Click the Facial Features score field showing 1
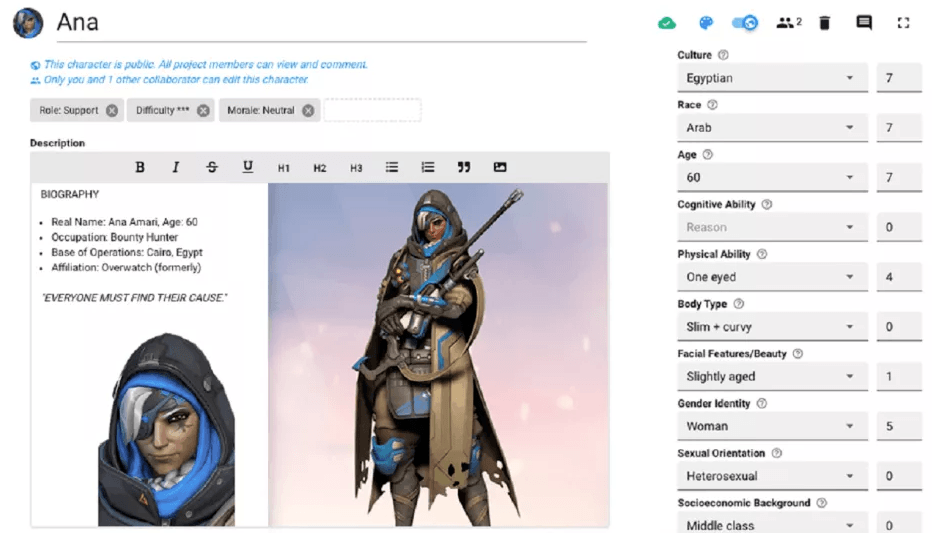The height and width of the screenshot is (533, 935). point(899,377)
